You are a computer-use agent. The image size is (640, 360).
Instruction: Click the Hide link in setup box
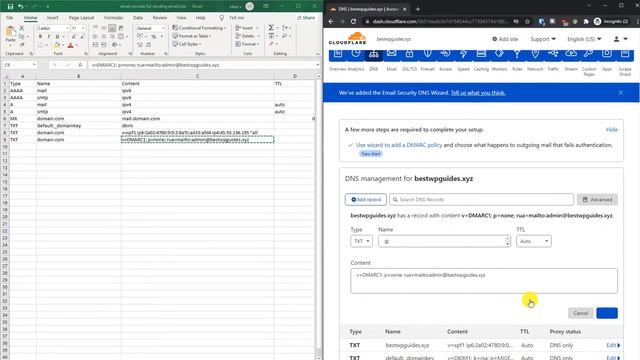pos(612,129)
